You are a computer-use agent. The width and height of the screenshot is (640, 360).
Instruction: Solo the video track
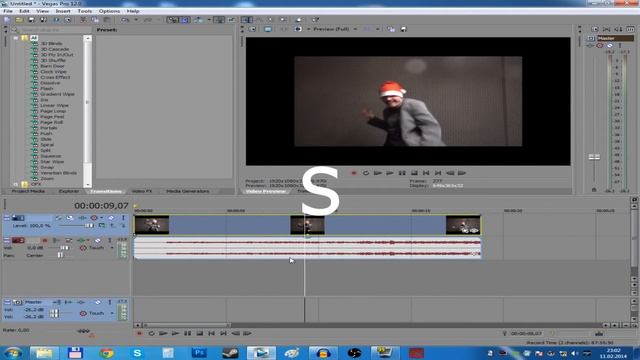(123, 218)
